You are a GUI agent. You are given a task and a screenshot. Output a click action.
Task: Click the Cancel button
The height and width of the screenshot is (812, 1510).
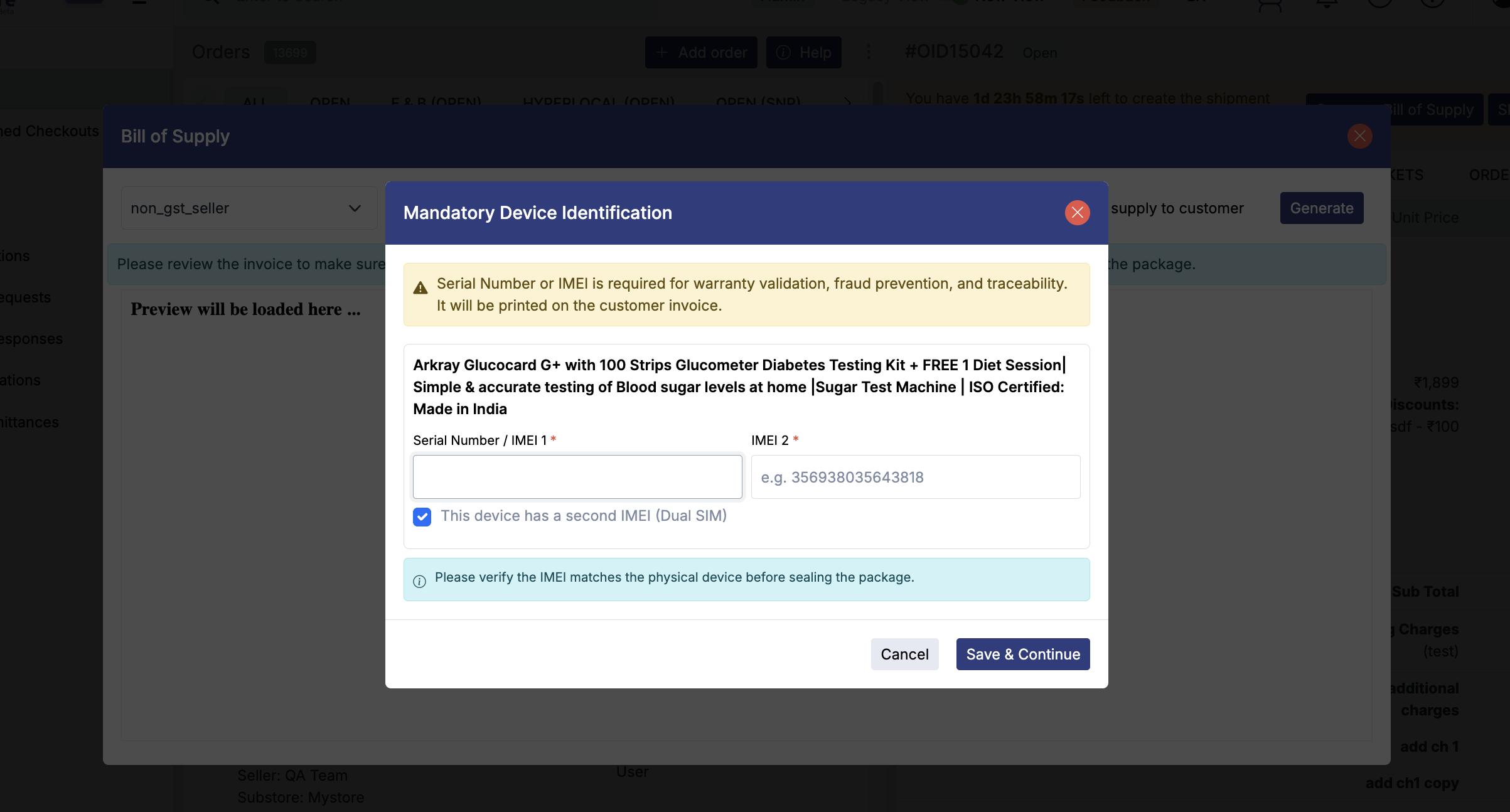pos(904,654)
